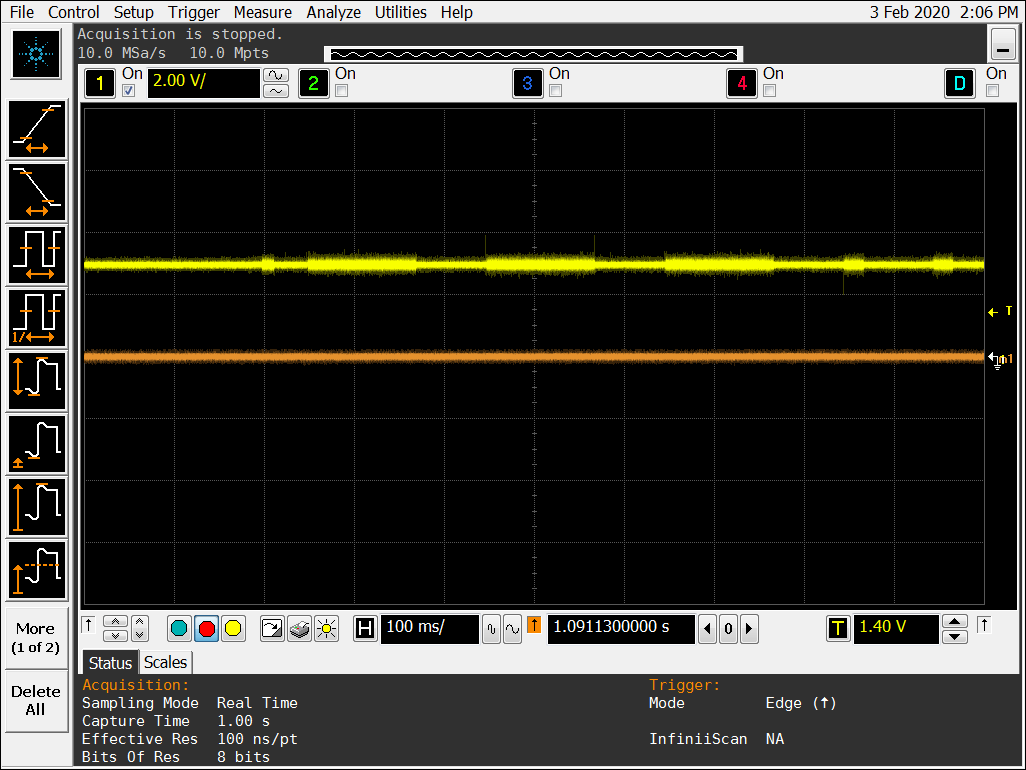Toggle channel 1 On checkbox
This screenshot has width=1026, height=770.
[x=129, y=91]
